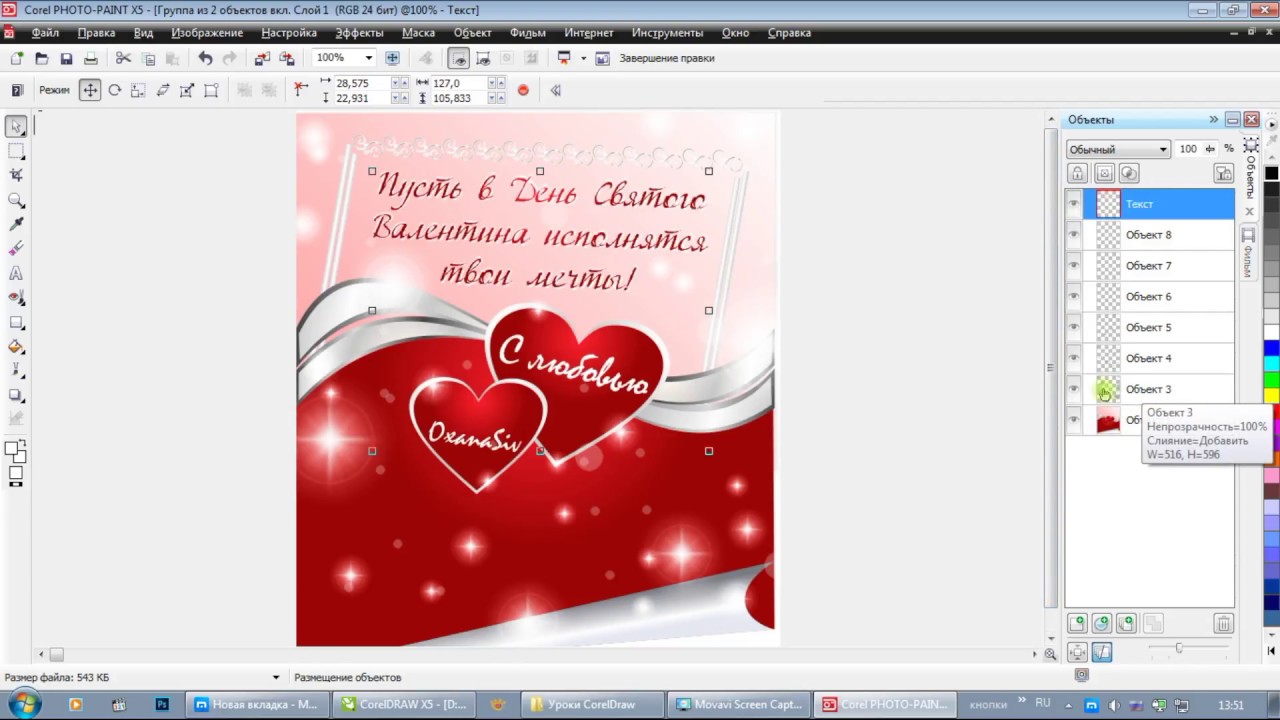Choose the Rotate mode icon
The width and height of the screenshot is (1280, 720).
[114, 90]
